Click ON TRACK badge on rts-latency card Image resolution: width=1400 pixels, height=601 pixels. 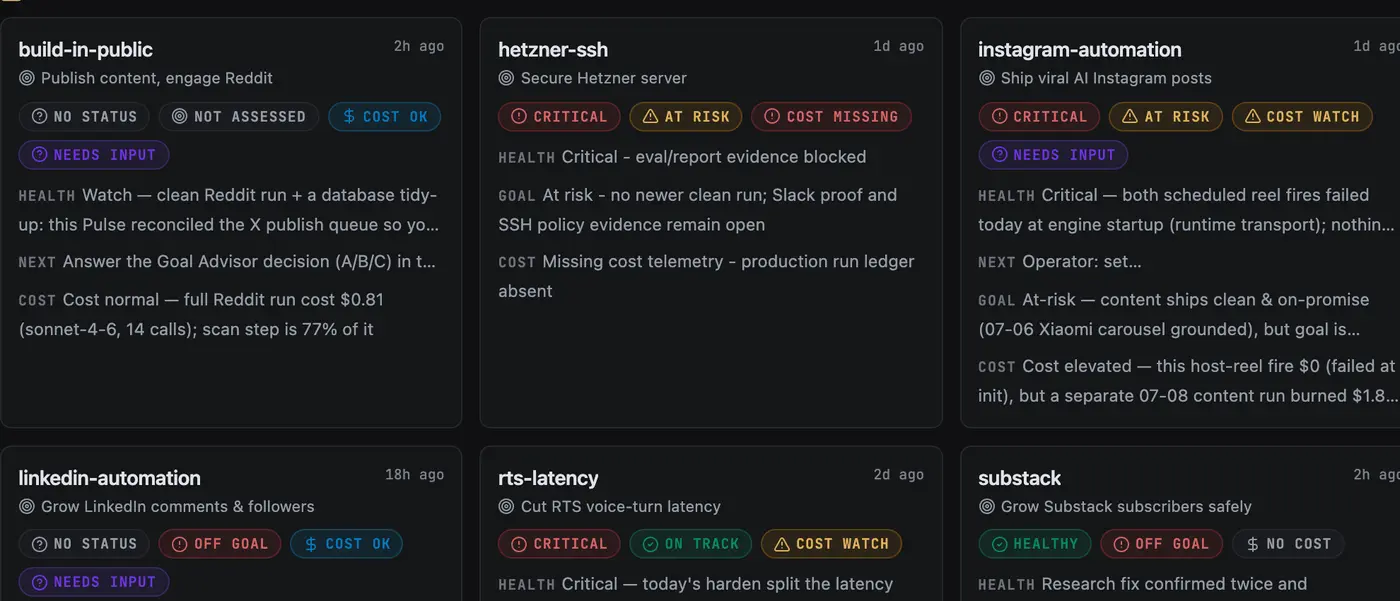tap(690, 544)
